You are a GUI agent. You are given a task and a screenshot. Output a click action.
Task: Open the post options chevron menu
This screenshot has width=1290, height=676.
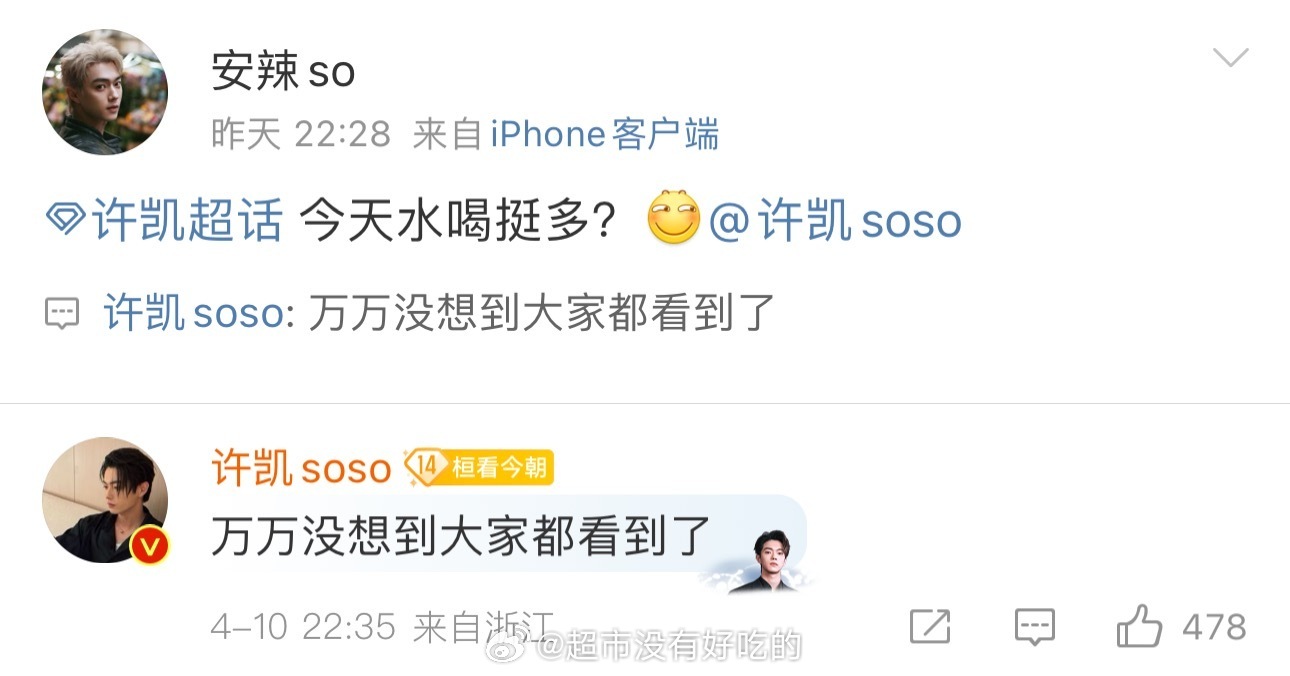[1230, 58]
